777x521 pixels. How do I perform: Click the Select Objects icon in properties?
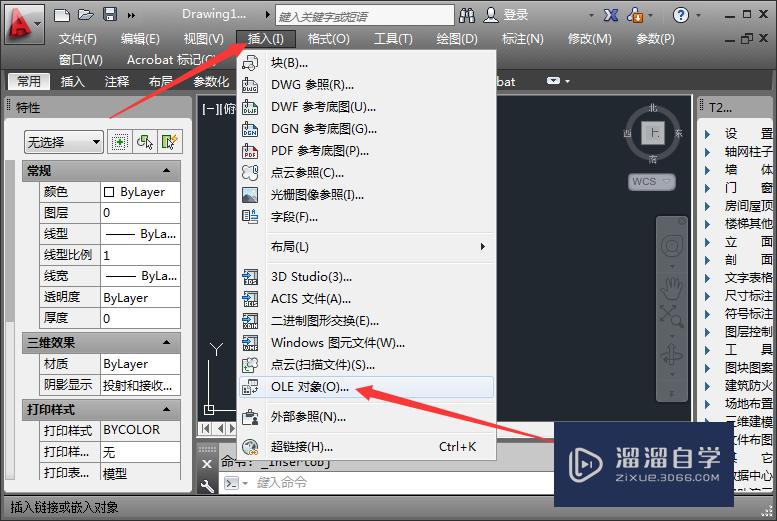coord(145,142)
